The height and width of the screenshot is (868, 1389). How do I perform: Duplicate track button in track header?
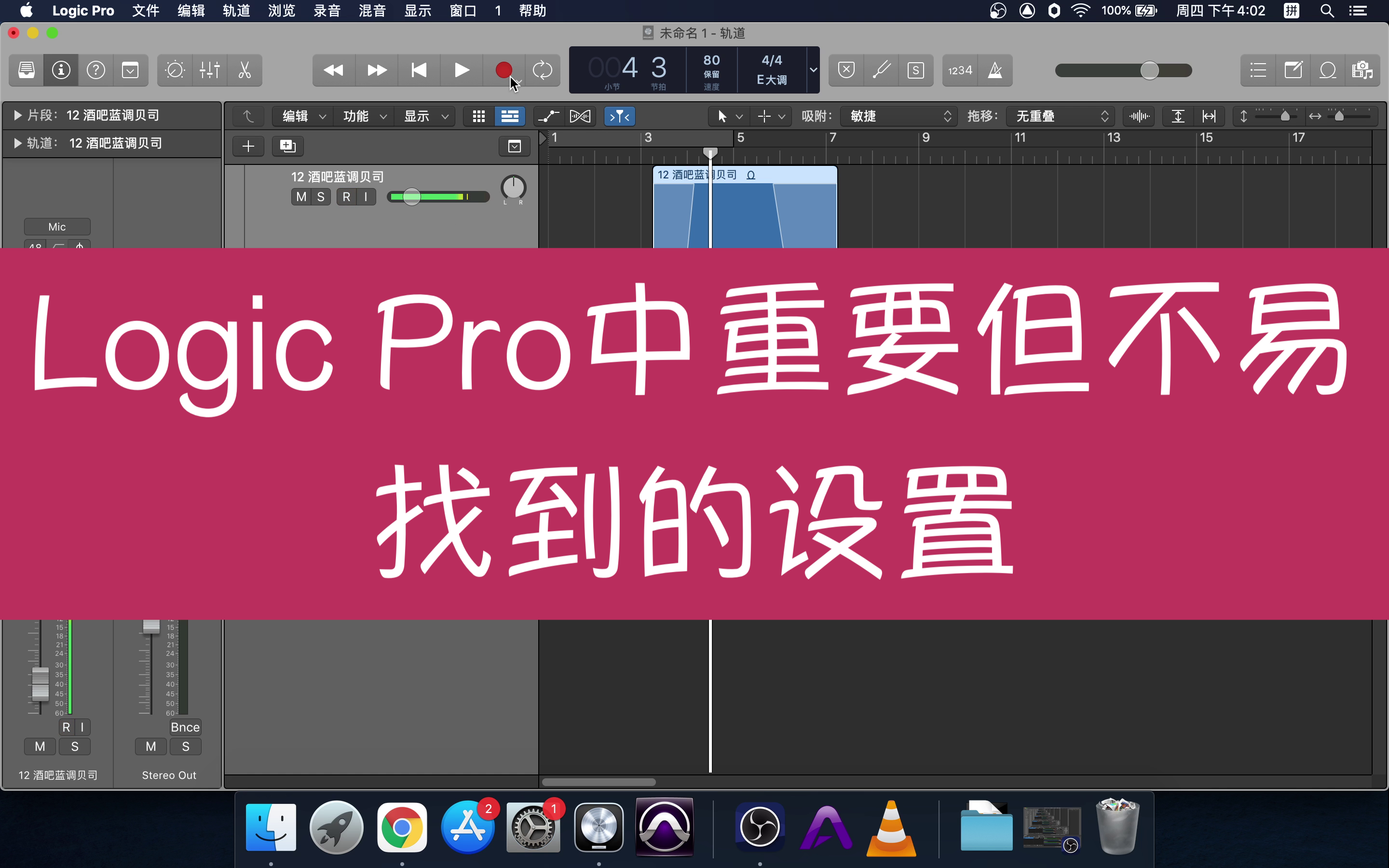coord(287,146)
